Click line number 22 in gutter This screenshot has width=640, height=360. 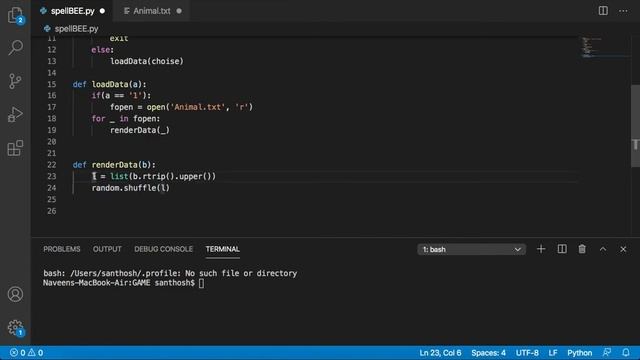click(x=51, y=164)
